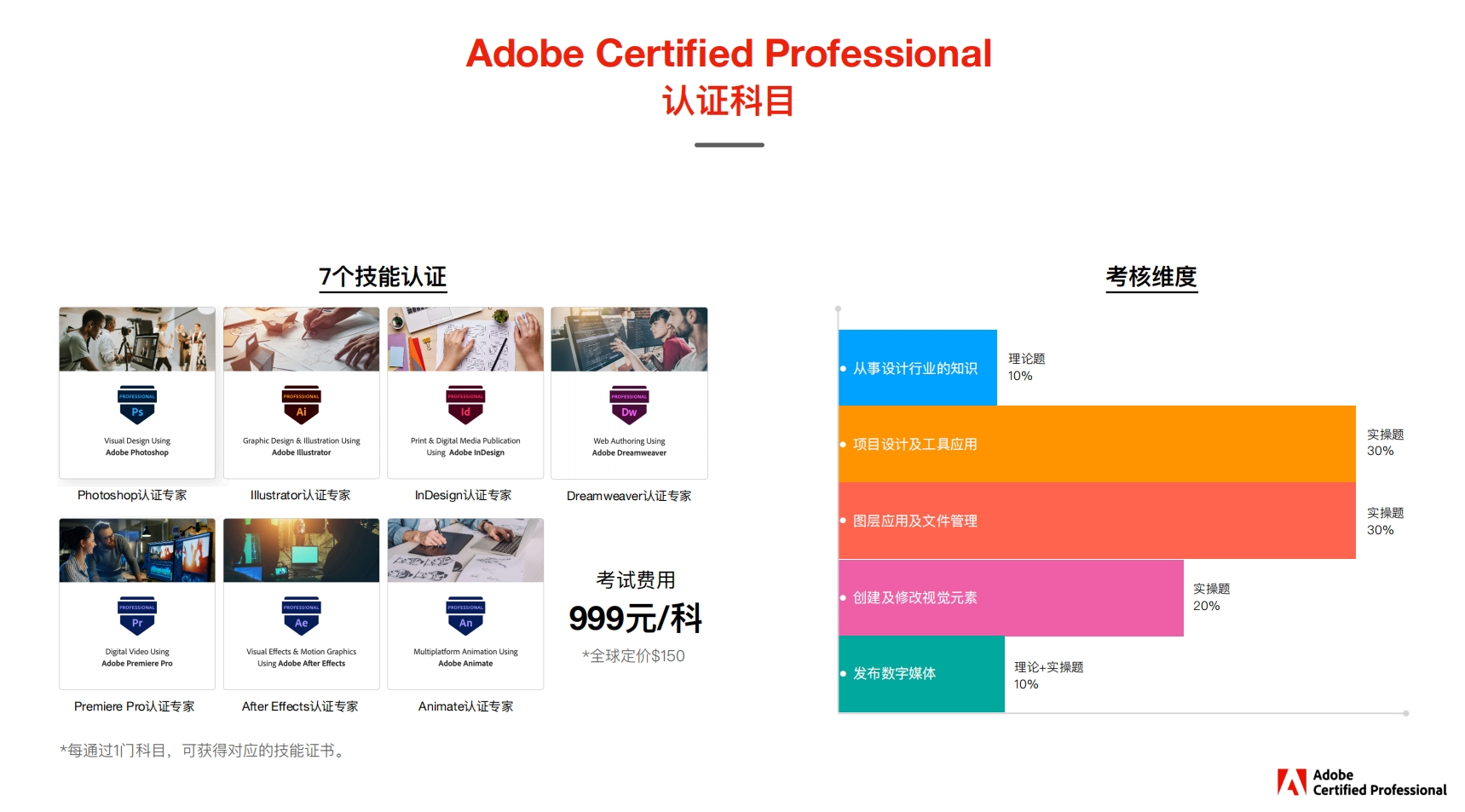Click the Dreamweaver Dw badge
1465x812 pixels.
[x=629, y=406]
